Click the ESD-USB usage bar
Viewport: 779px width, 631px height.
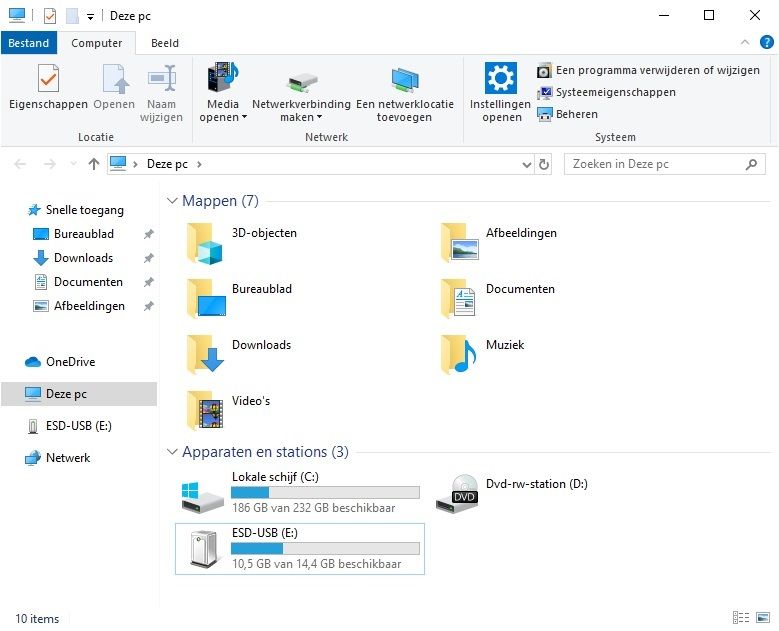pos(325,549)
